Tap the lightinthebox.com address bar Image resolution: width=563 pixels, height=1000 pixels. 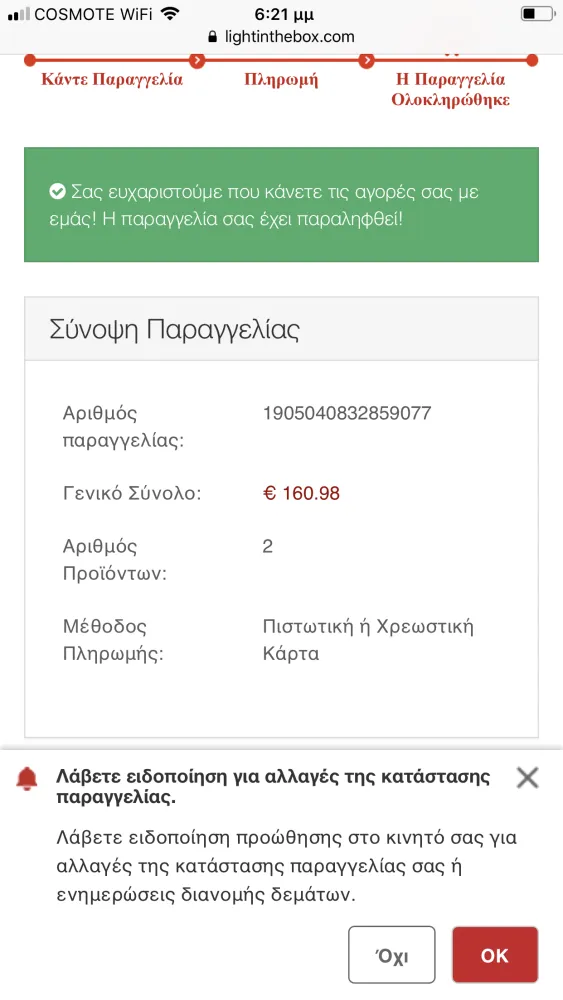pyautogui.click(x=281, y=37)
